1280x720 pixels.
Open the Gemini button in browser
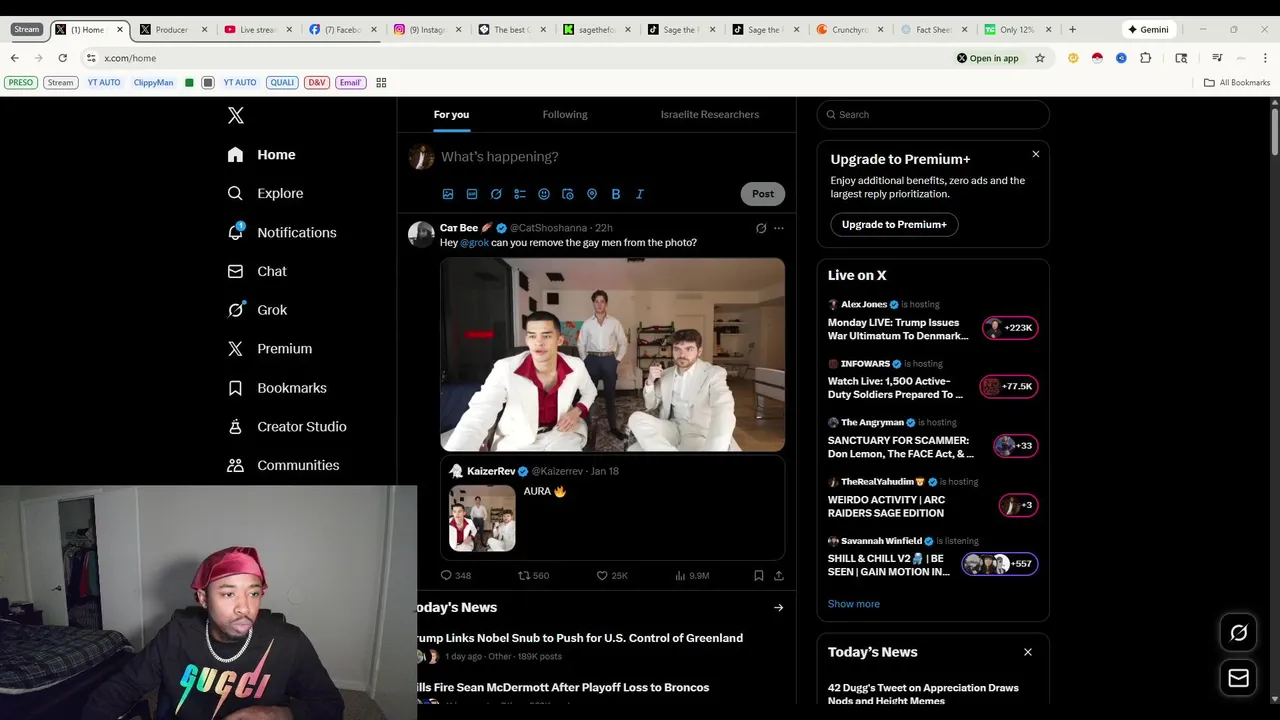pos(1148,30)
